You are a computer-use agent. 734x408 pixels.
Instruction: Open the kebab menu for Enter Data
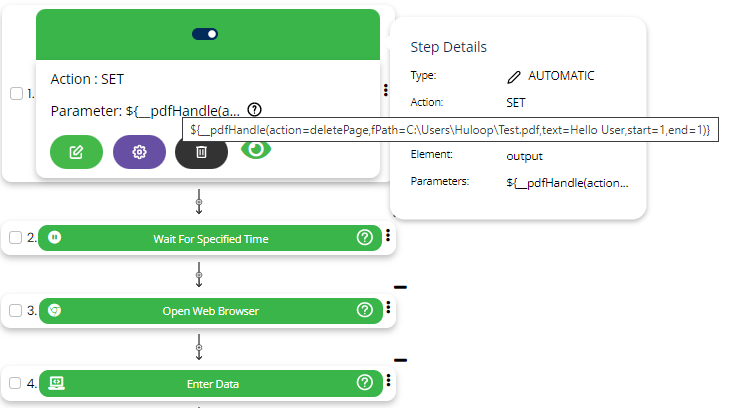pyautogui.click(x=387, y=382)
